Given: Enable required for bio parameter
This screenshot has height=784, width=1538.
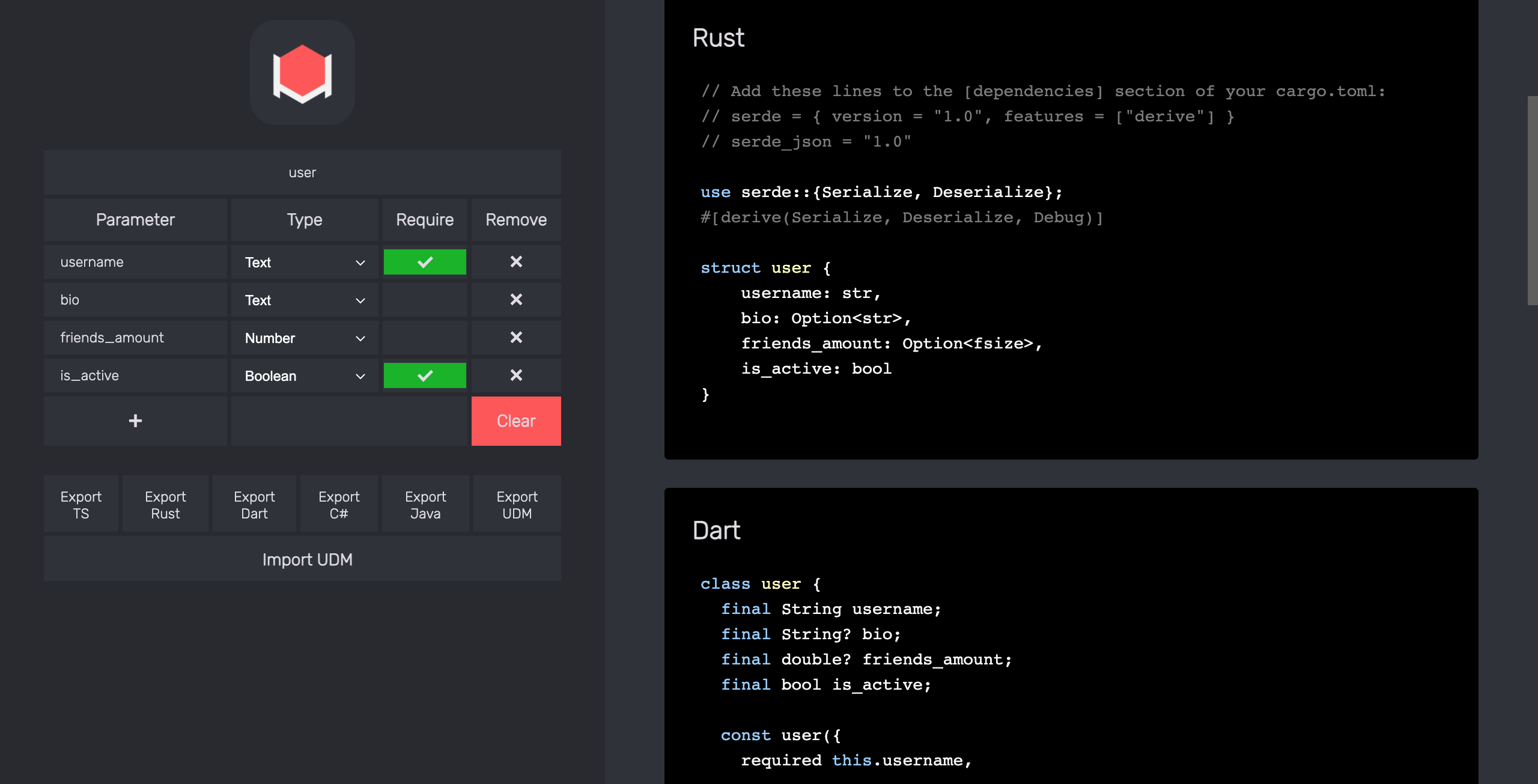Looking at the screenshot, I should pyautogui.click(x=425, y=300).
